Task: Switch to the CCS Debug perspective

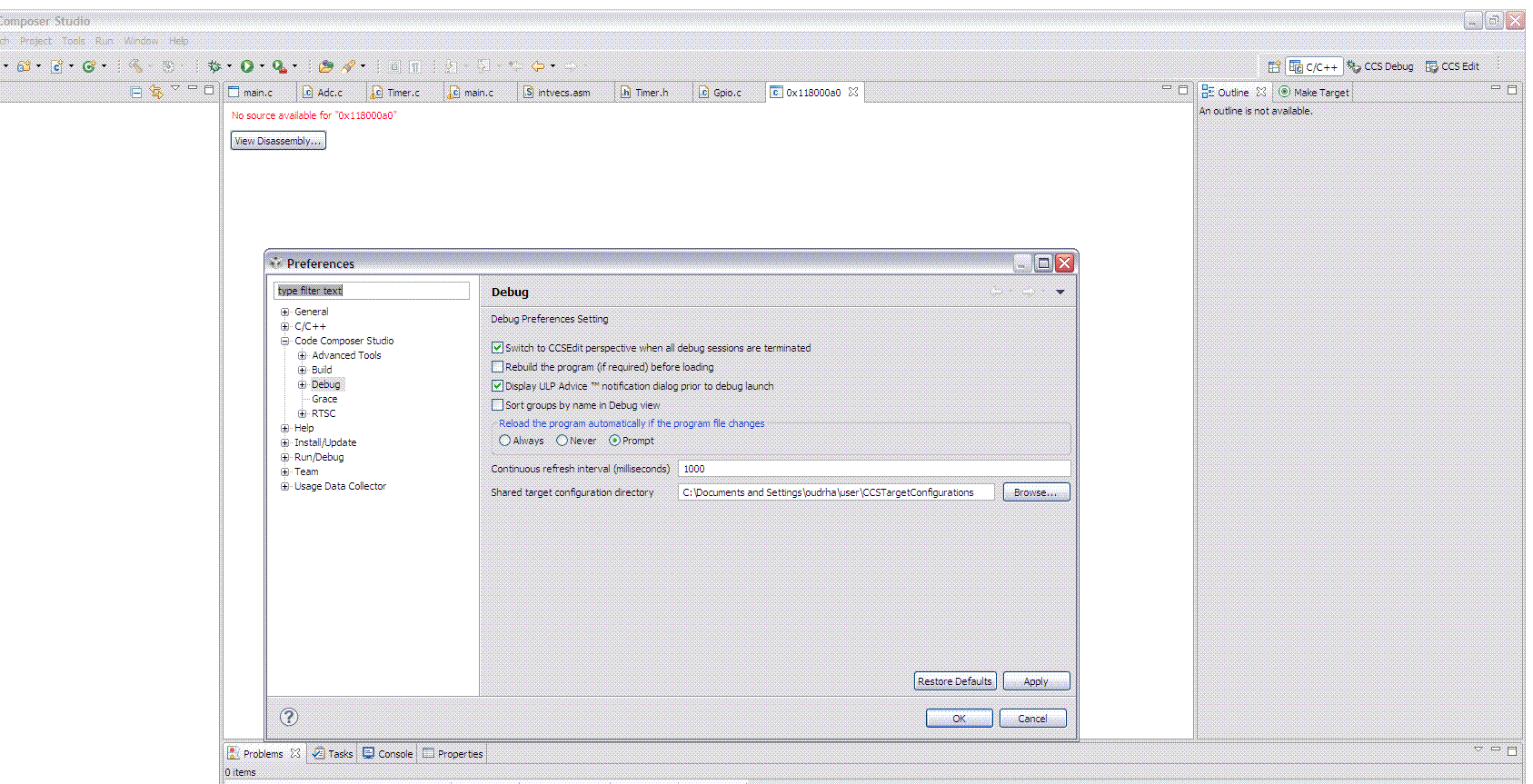Action: point(1380,66)
